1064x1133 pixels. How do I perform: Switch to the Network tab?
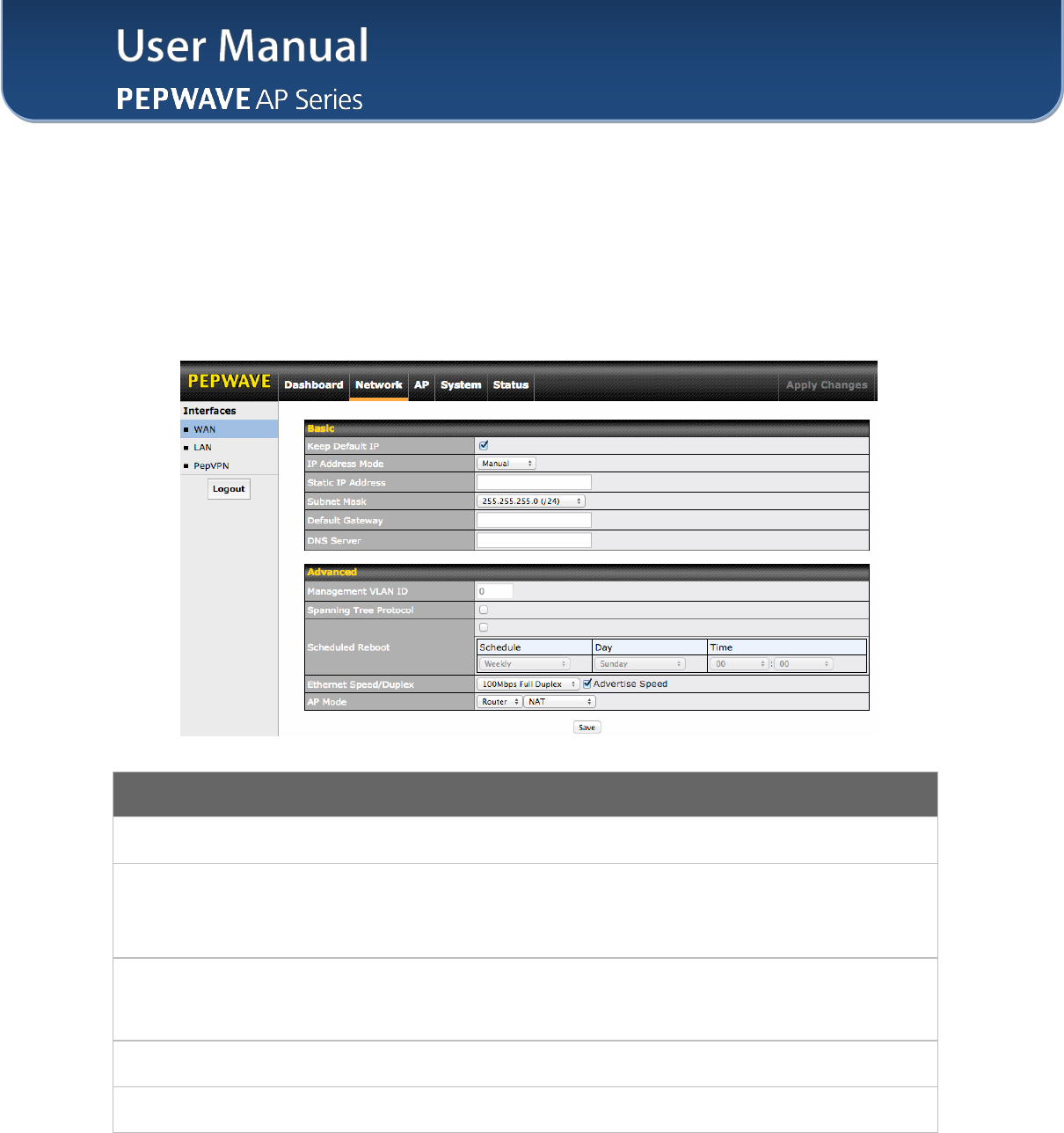(379, 385)
